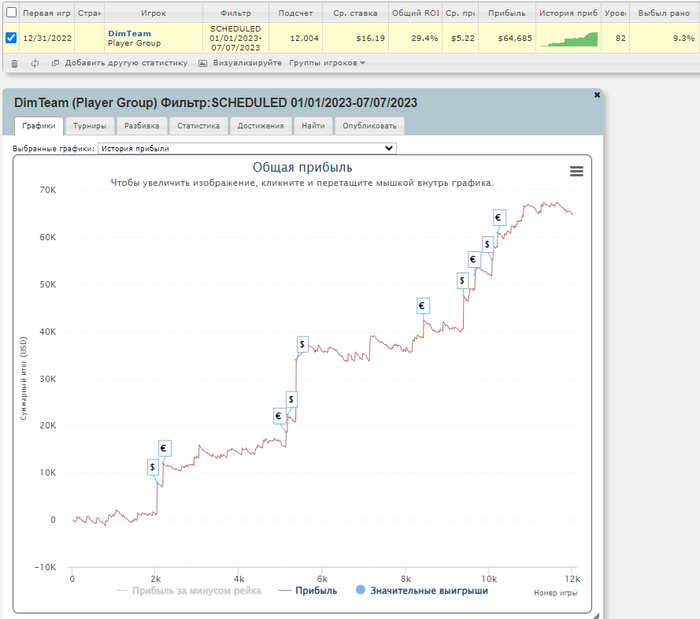Toggle Прибыль за минусом рейка legend series
700x619 pixels.
click(x=188, y=590)
